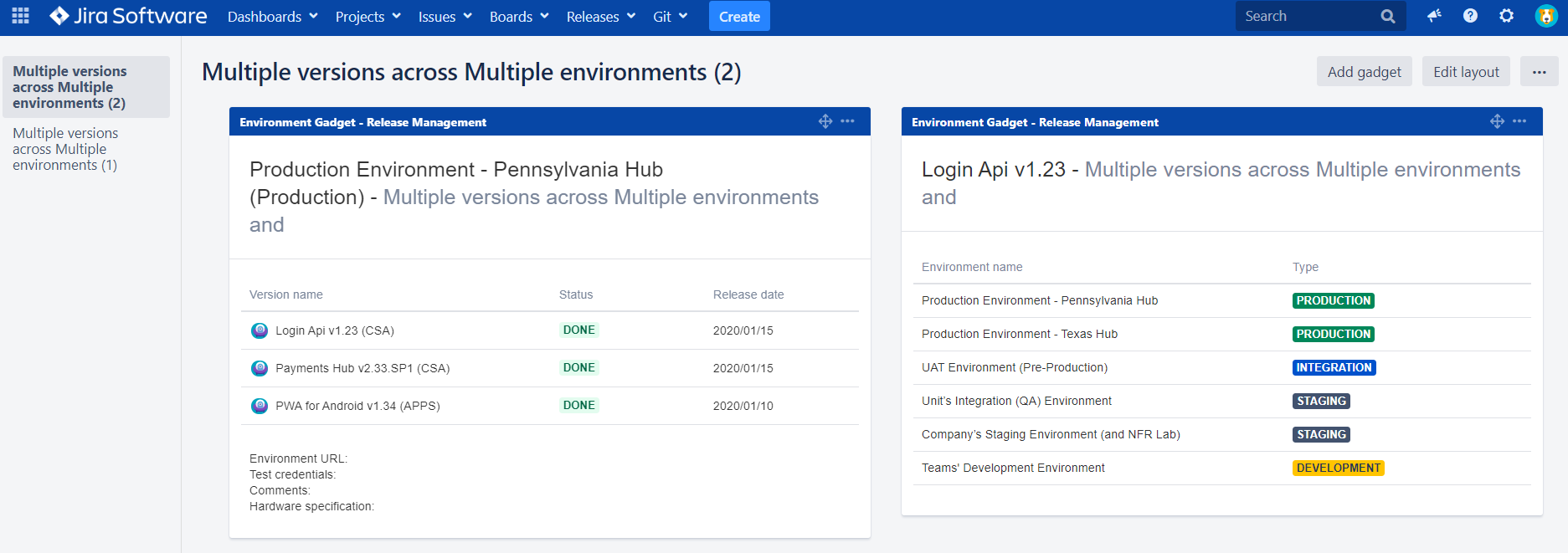Expand the Issues dropdown menu
This screenshot has height=553, width=1568.
(445, 17)
